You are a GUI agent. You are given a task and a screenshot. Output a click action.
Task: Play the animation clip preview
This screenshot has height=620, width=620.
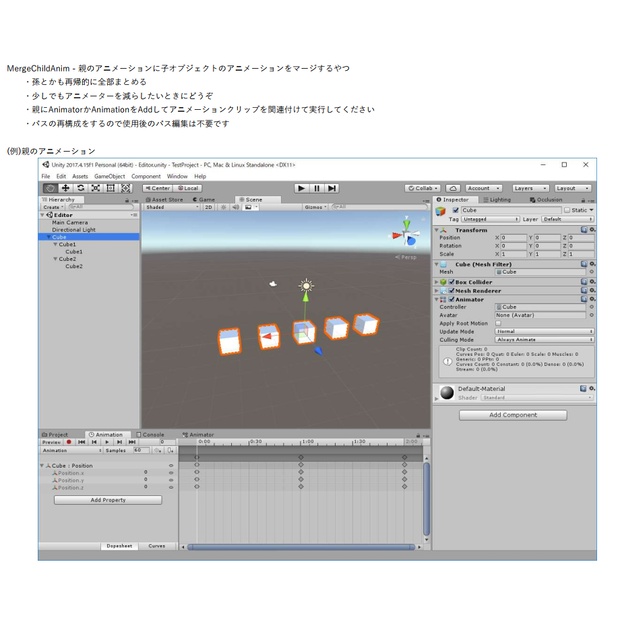107,442
